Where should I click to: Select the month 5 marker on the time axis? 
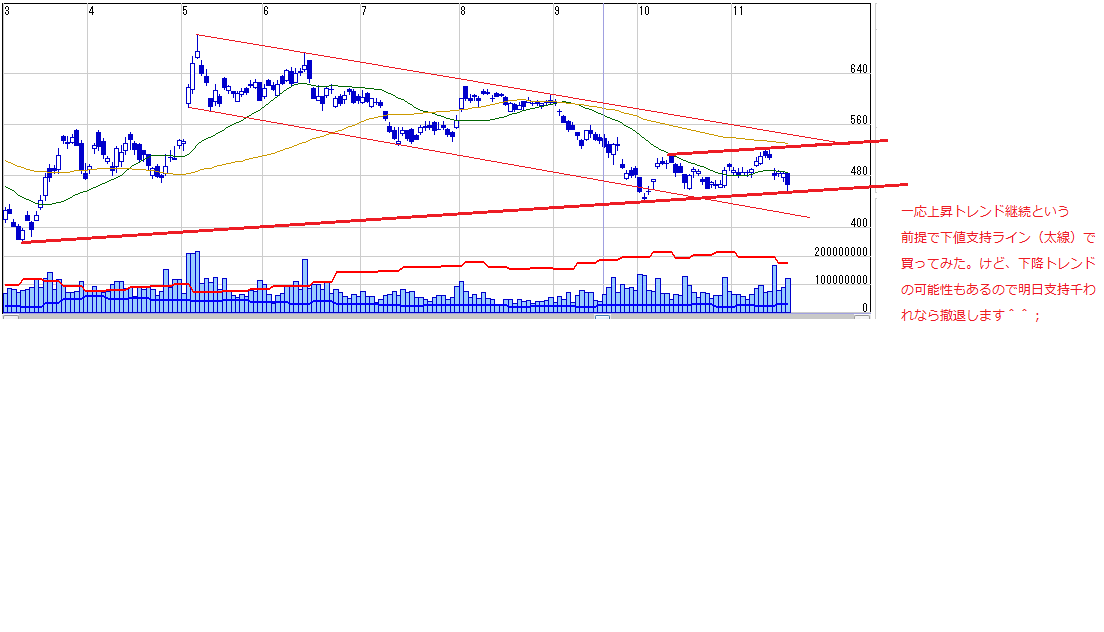[x=185, y=11]
